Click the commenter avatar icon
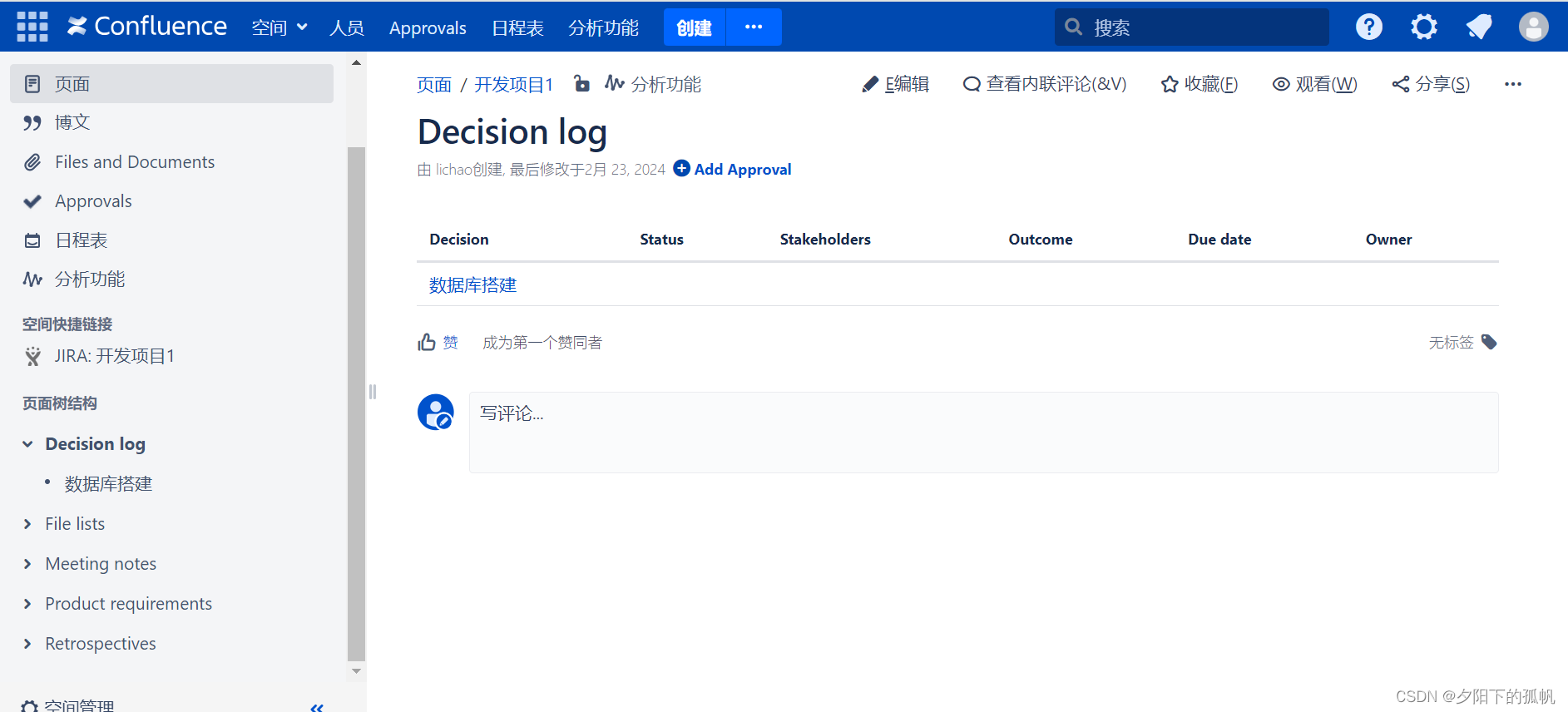The width and height of the screenshot is (1568, 712). click(x=436, y=412)
